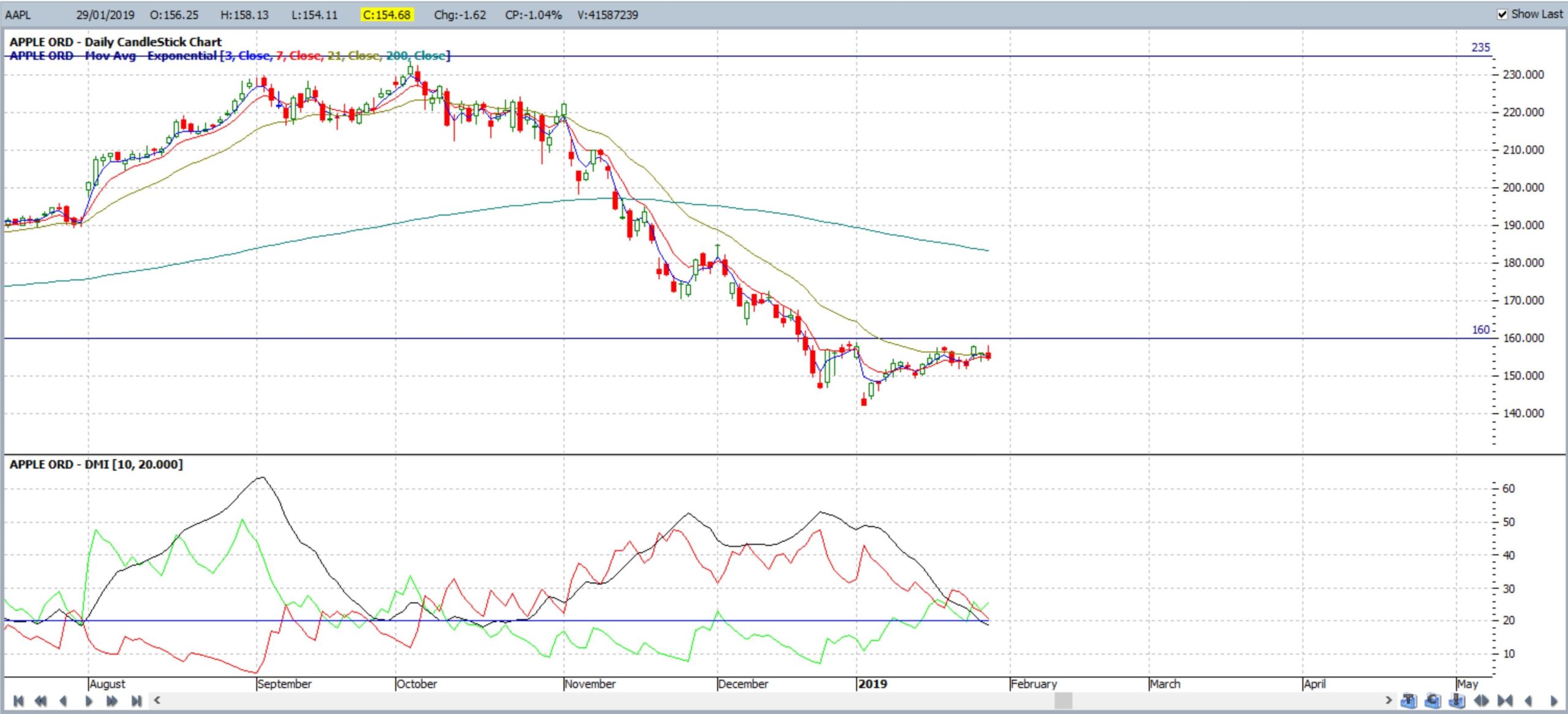This screenshot has width=1568, height=714.
Task: Click the percent change CP:-1.04%
Action: point(533,15)
